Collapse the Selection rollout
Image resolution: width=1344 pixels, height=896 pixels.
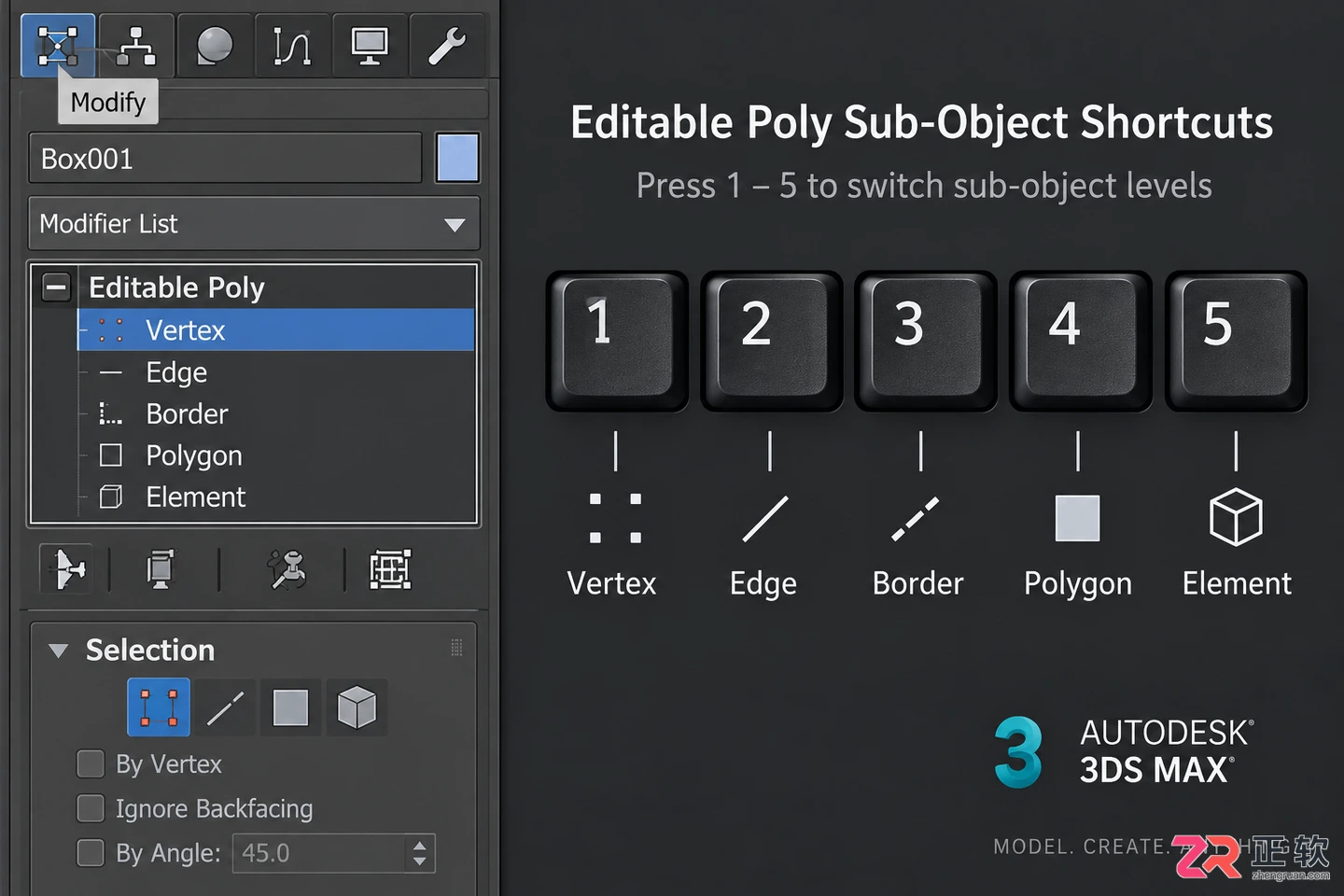58,651
